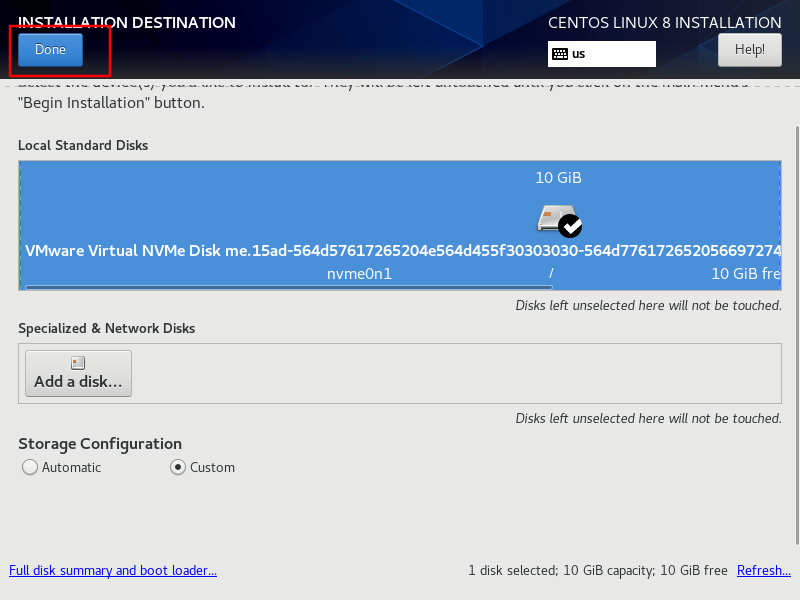Open Full disk summary and boot loader link
Image resolution: width=800 pixels, height=600 pixels.
113,570
